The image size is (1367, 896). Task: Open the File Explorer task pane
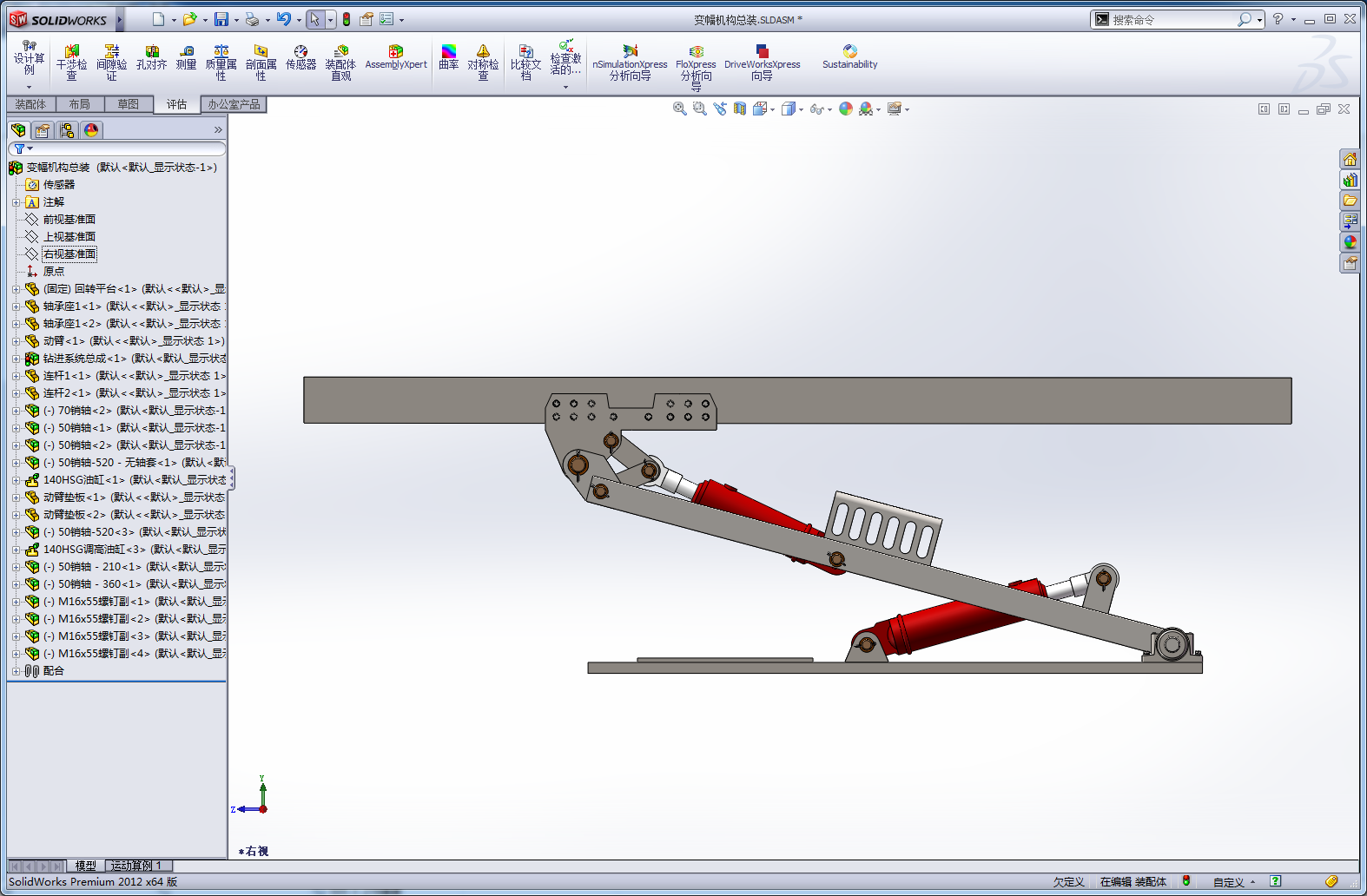click(x=1350, y=201)
